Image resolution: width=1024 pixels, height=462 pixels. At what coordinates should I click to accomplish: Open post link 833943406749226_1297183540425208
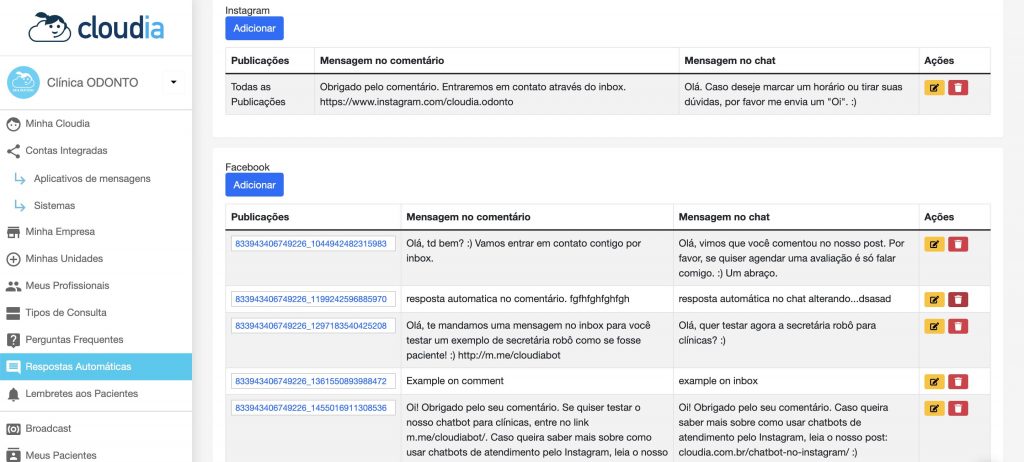311,325
